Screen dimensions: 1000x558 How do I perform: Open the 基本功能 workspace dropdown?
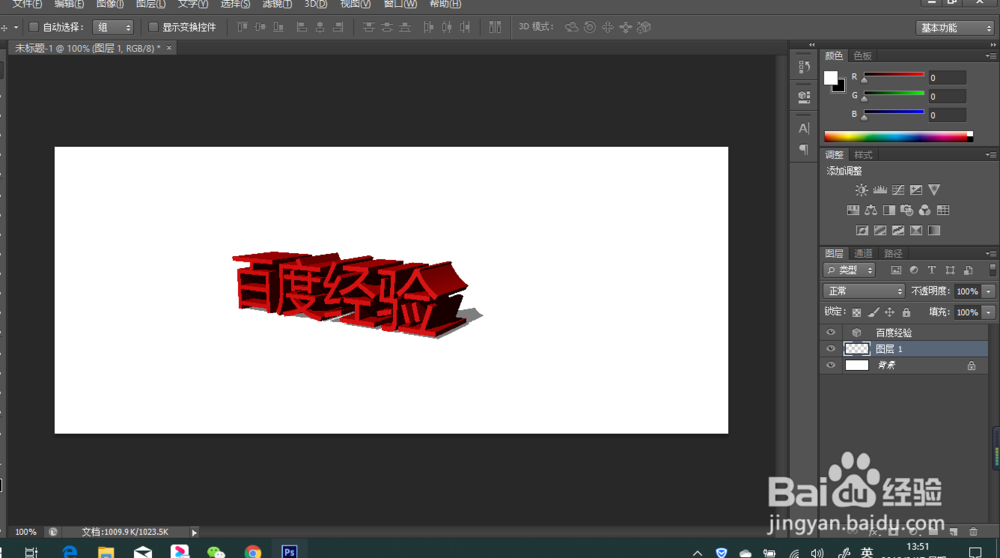(955, 28)
